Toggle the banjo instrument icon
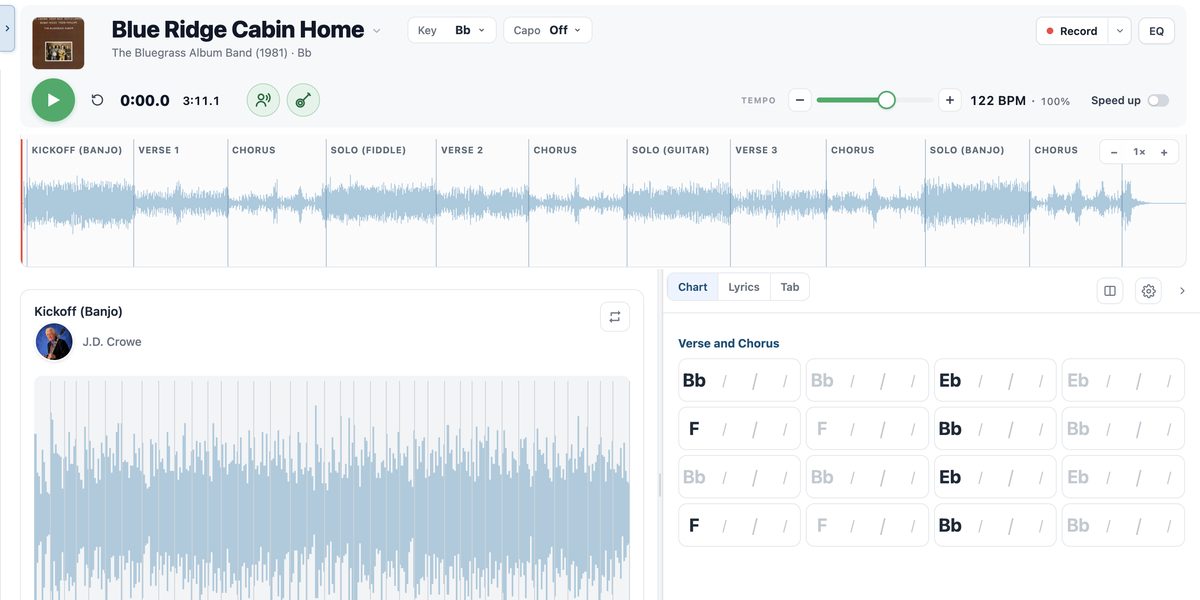Image resolution: width=1200 pixels, height=600 pixels. (303, 100)
